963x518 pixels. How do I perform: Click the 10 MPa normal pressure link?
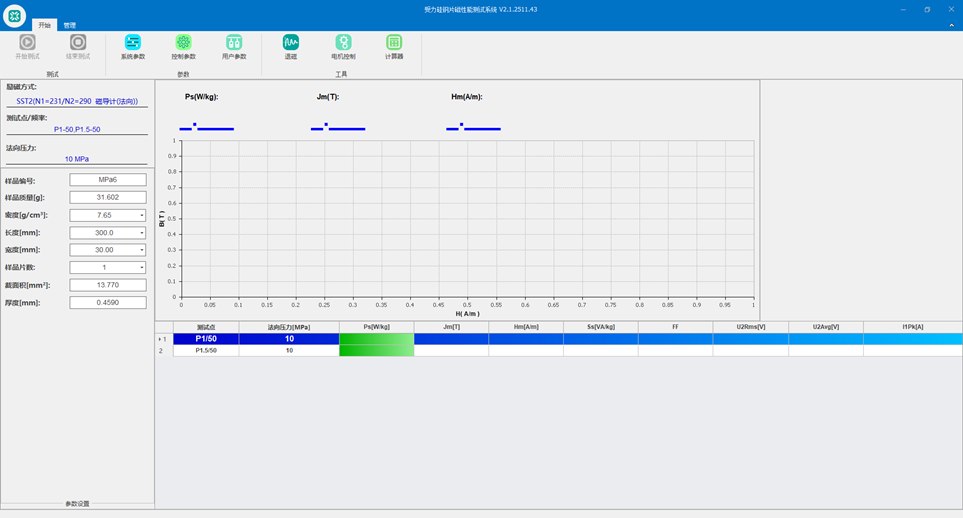coord(77,159)
